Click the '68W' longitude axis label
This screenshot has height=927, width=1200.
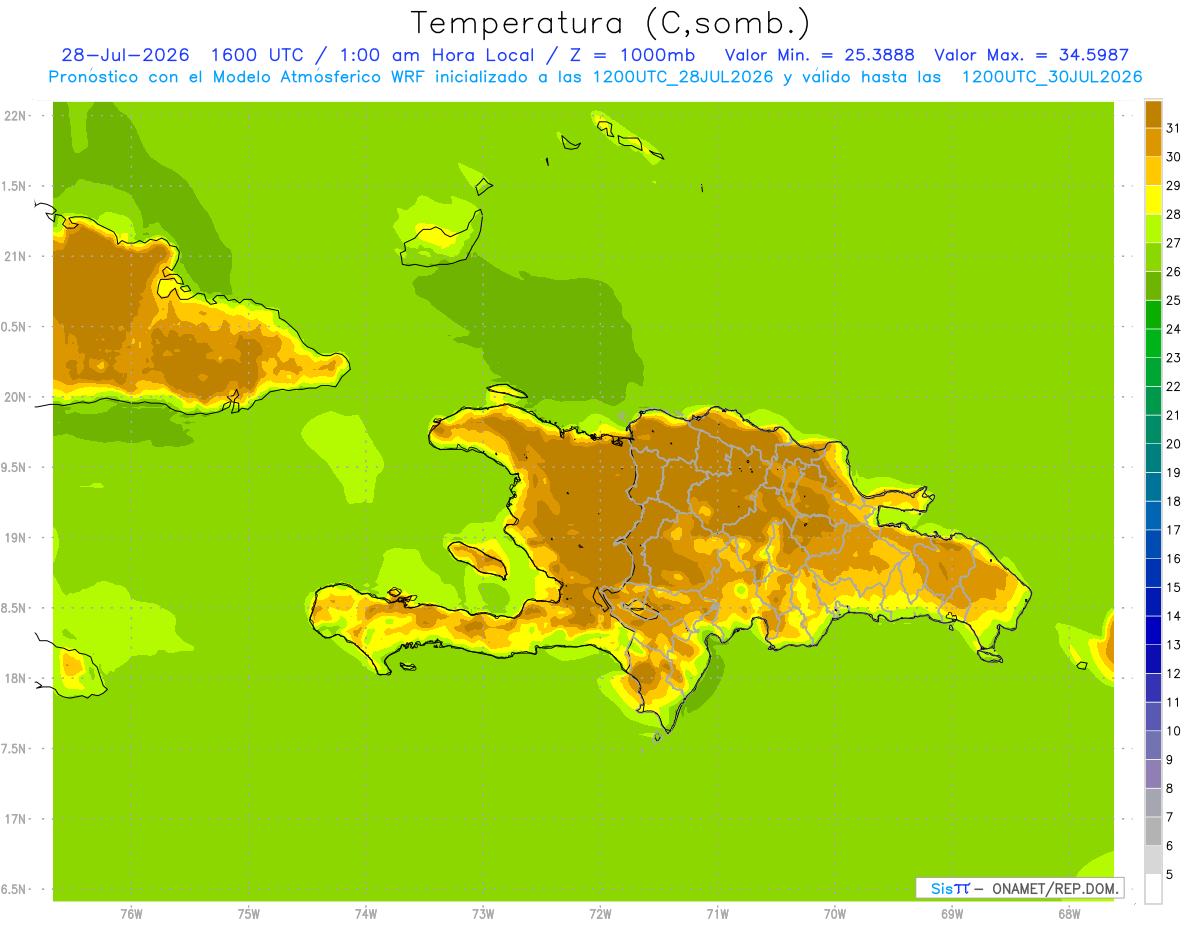1069,914
